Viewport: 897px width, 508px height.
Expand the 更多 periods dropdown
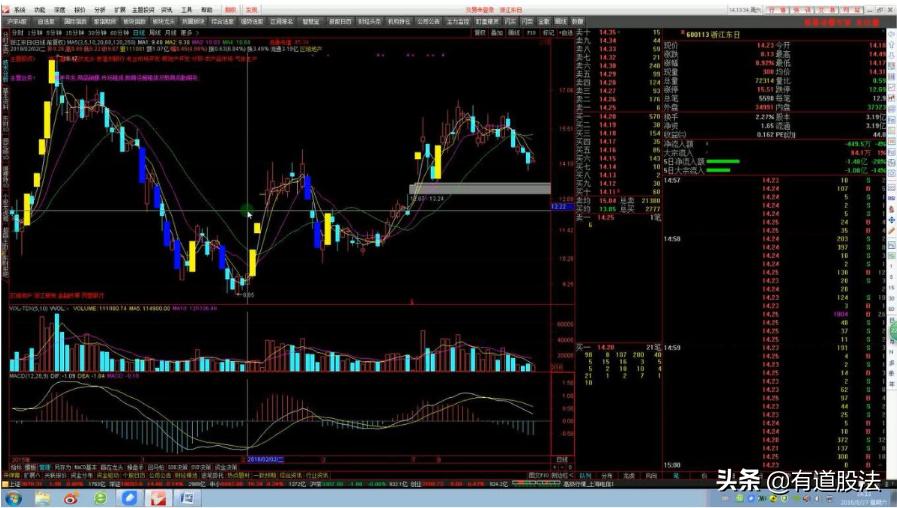click(188, 33)
